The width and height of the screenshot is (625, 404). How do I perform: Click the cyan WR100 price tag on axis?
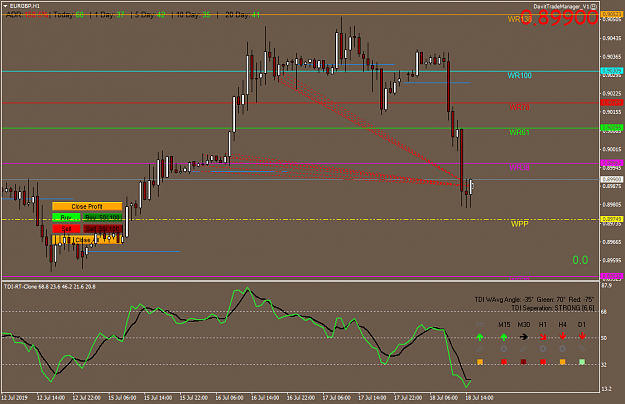tap(611, 71)
